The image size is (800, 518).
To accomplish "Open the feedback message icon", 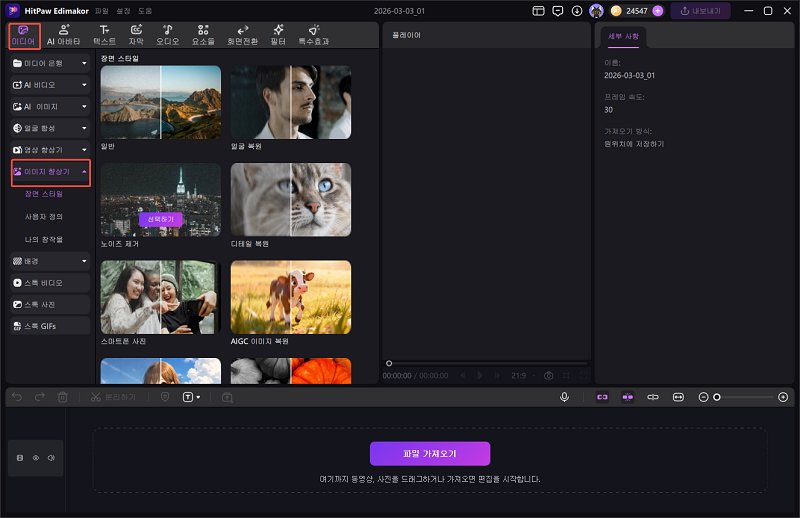I will 558,11.
